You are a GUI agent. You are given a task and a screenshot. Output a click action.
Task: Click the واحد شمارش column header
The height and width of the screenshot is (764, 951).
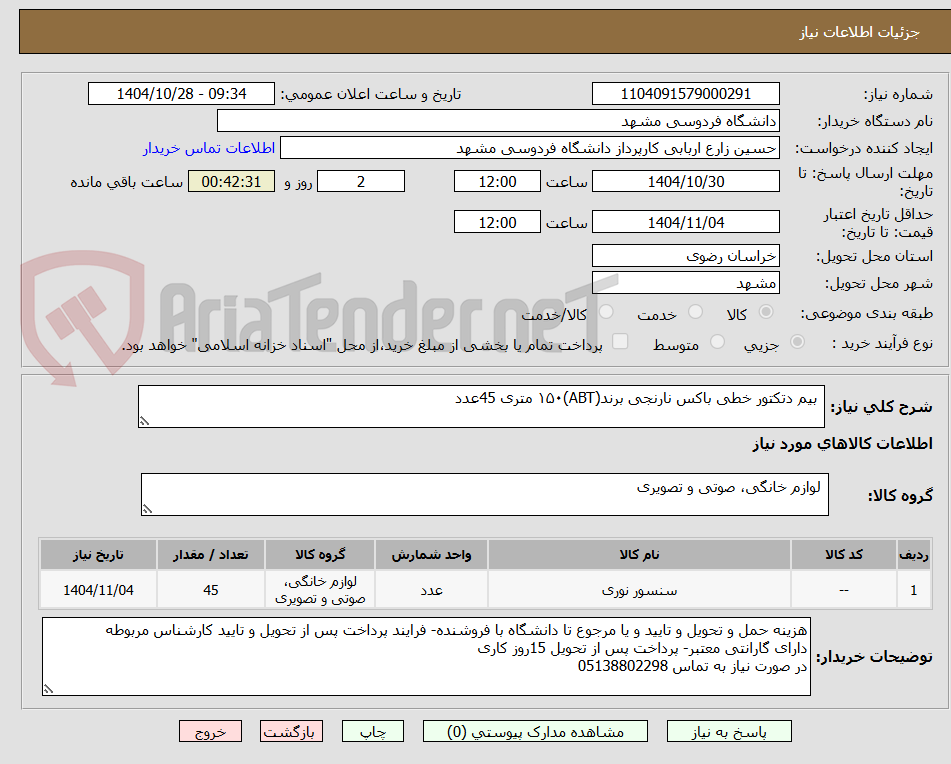coord(431,555)
